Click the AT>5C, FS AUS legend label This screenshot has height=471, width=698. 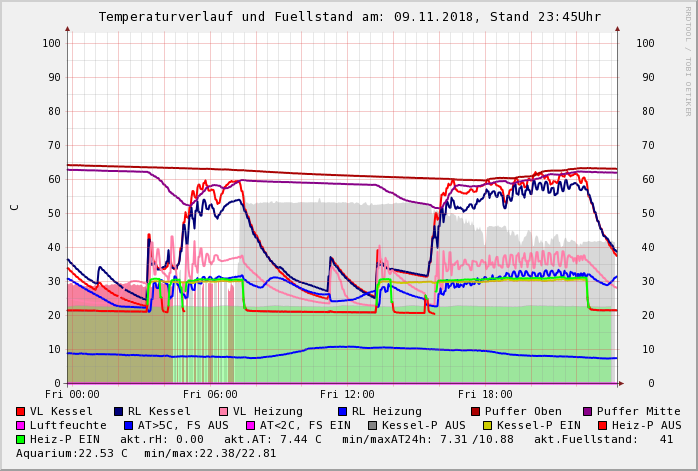pyautogui.click(x=183, y=426)
